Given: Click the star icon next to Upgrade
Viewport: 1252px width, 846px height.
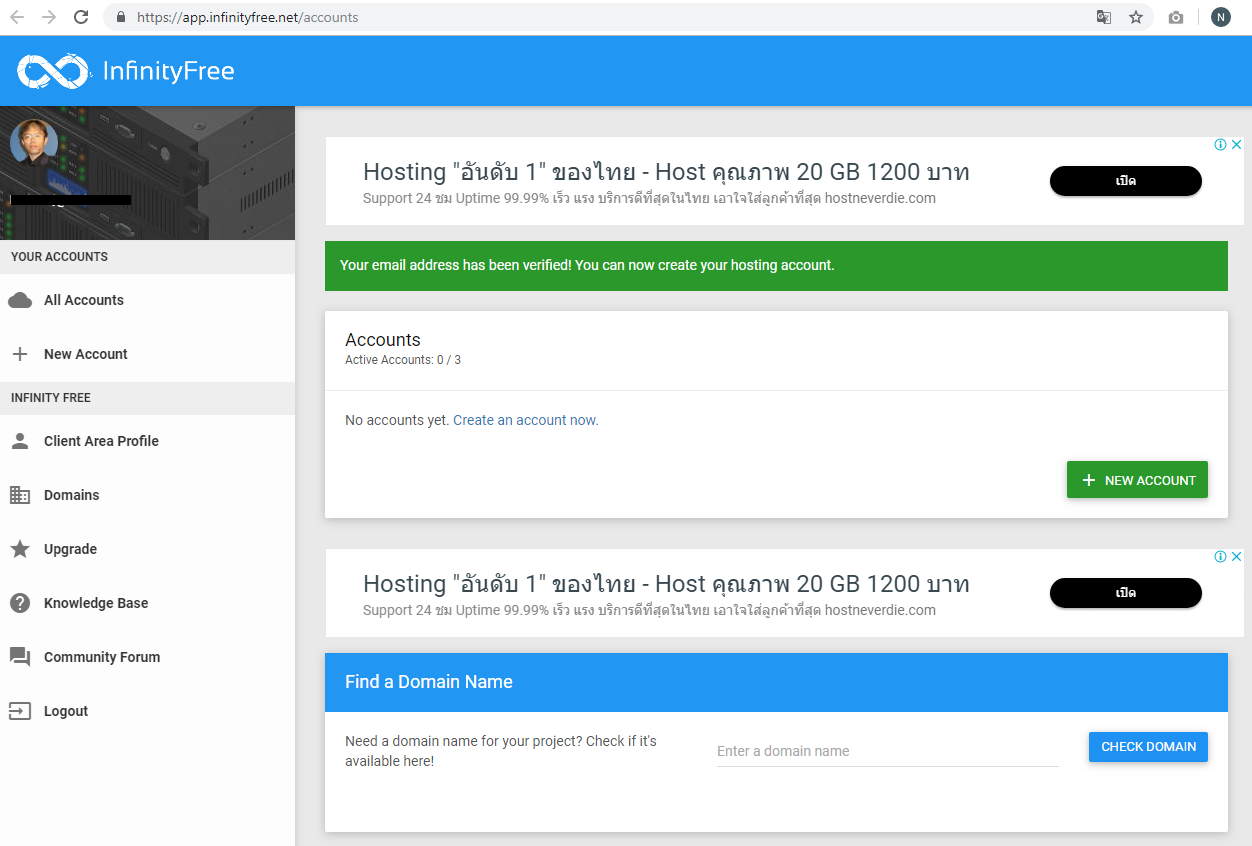Looking at the screenshot, I should 20,549.
